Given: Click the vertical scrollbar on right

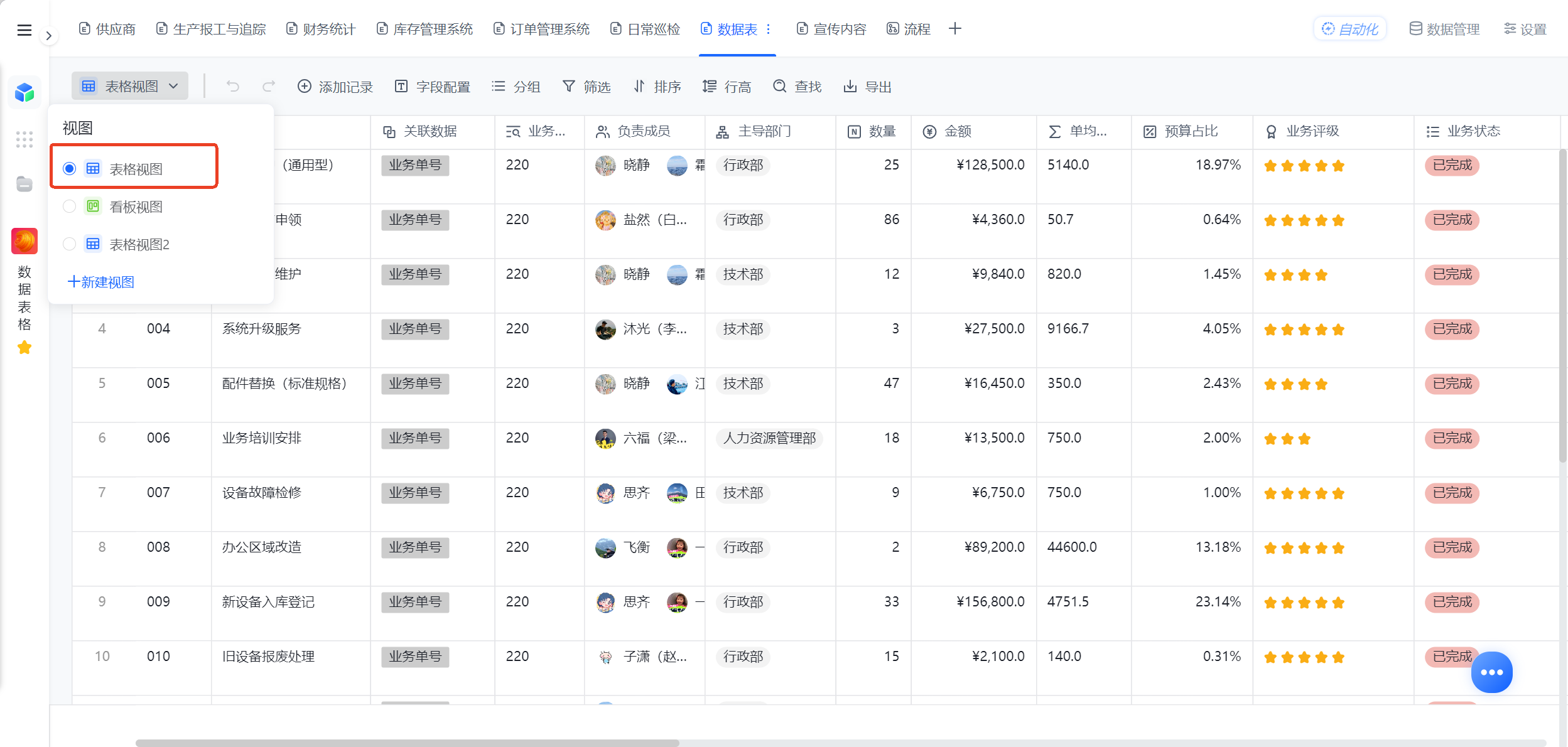Looking at the screenshot, I should pyautogui.click(x=1563, y=306).
